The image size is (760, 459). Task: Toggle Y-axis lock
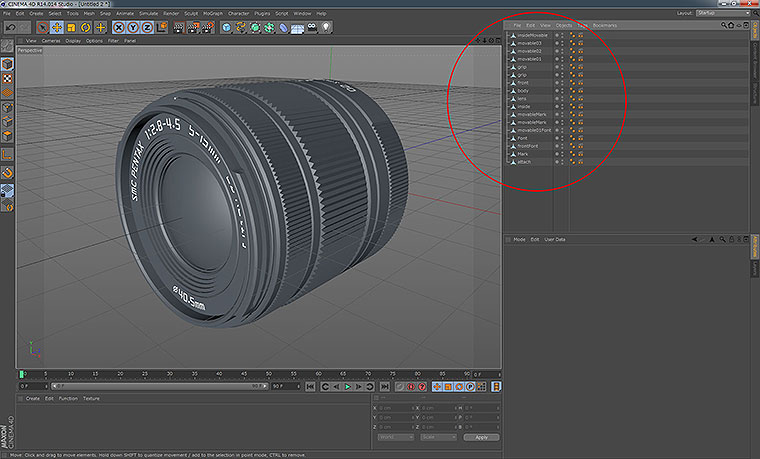(x=132, y=28)
